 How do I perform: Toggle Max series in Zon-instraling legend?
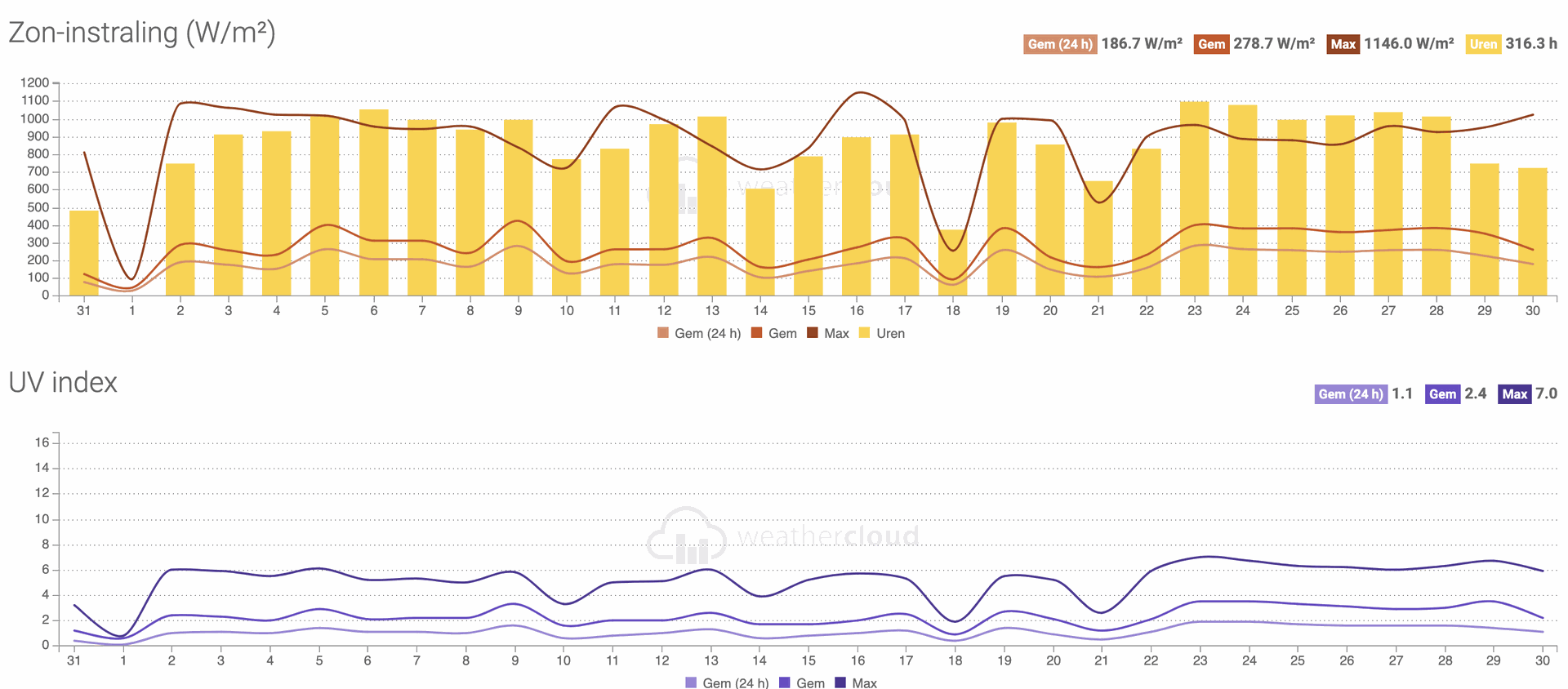[835, 333]
